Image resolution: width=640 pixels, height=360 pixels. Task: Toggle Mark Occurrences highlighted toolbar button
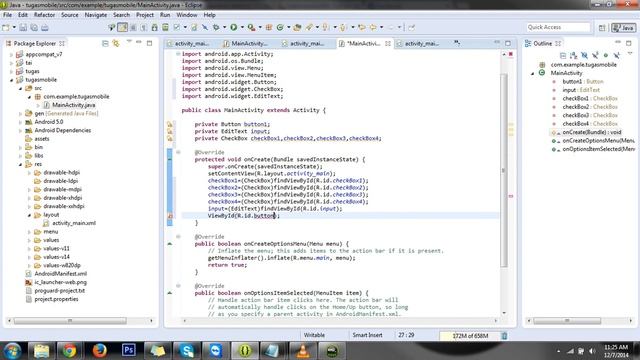pyautogui.click(x=122, y=27)
